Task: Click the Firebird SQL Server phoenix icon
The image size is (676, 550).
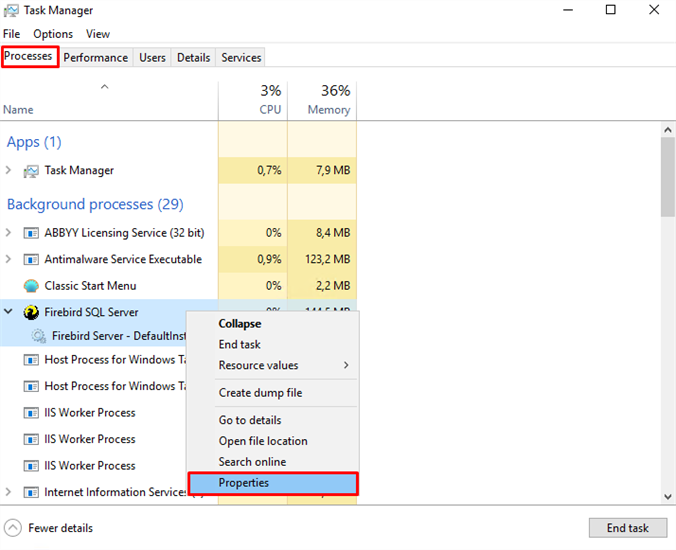Action: pyautogui.click(x=31, y=312)
